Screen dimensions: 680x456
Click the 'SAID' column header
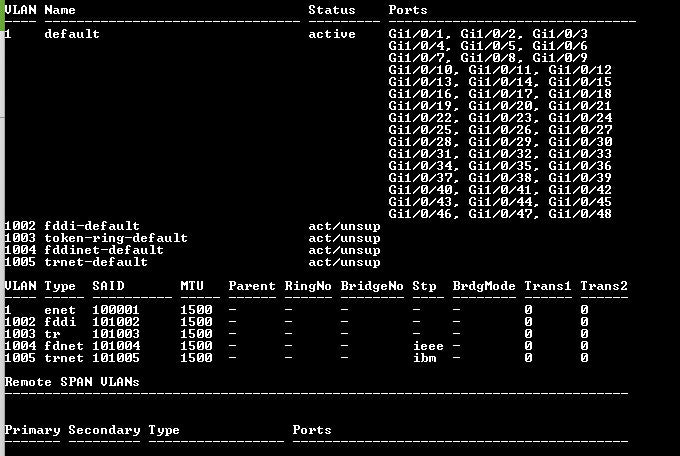(x=108, y=286)
